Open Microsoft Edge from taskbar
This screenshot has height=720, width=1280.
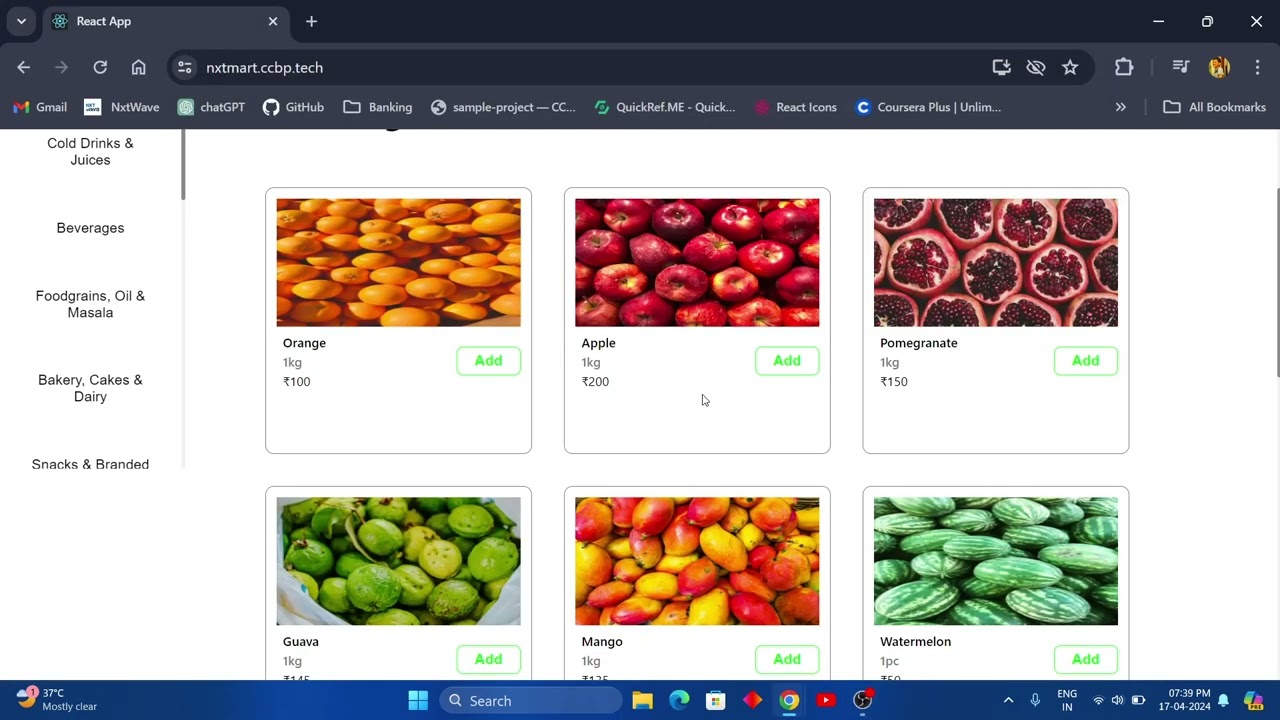pos(679,700)
